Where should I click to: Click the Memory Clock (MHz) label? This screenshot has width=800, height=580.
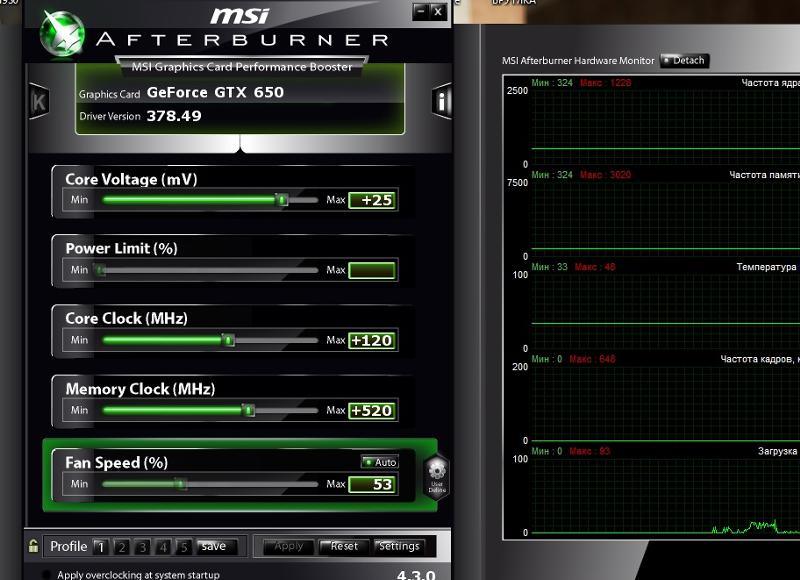[140, 389]
